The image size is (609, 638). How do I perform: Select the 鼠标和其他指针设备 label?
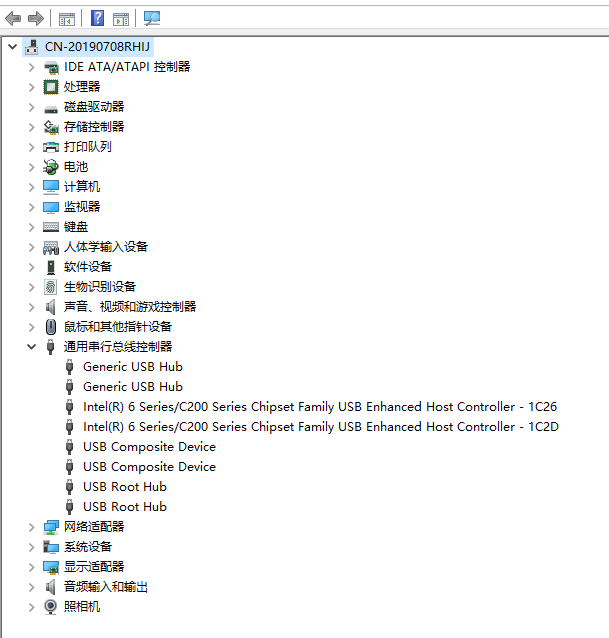coord(118,327)
